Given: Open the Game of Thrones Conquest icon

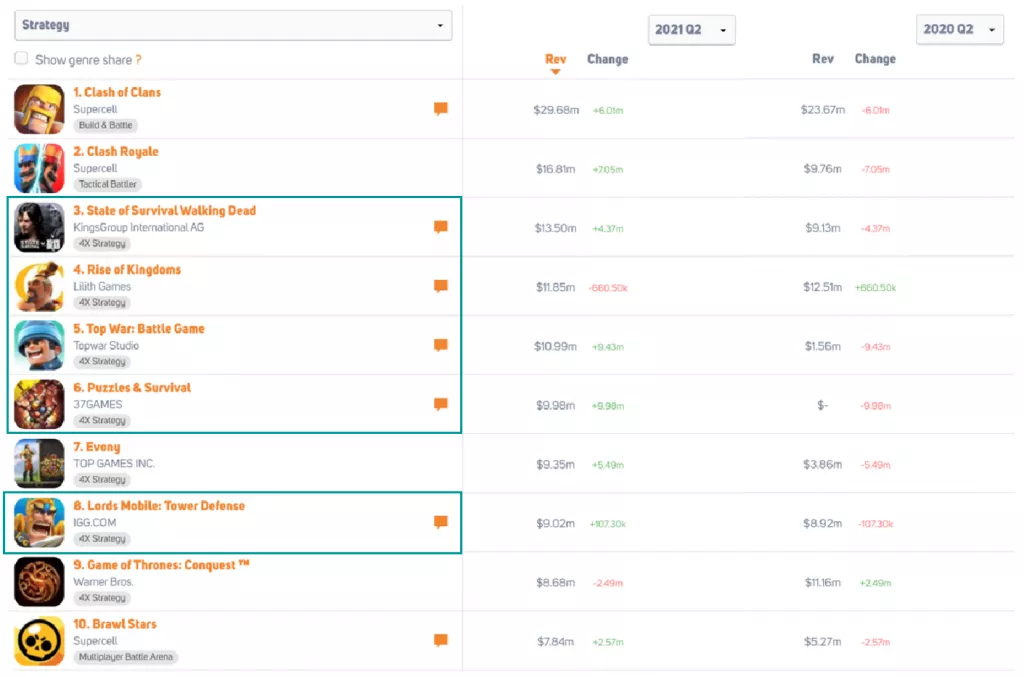Looking at the screenshot, I should (x=39, y=582).
